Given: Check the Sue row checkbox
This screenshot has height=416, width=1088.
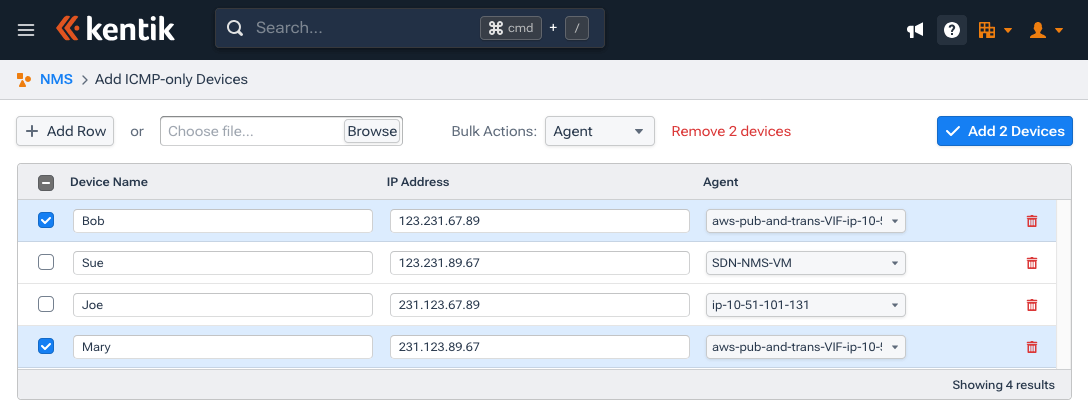Looking at the screenshot, I should coord(46,262).
